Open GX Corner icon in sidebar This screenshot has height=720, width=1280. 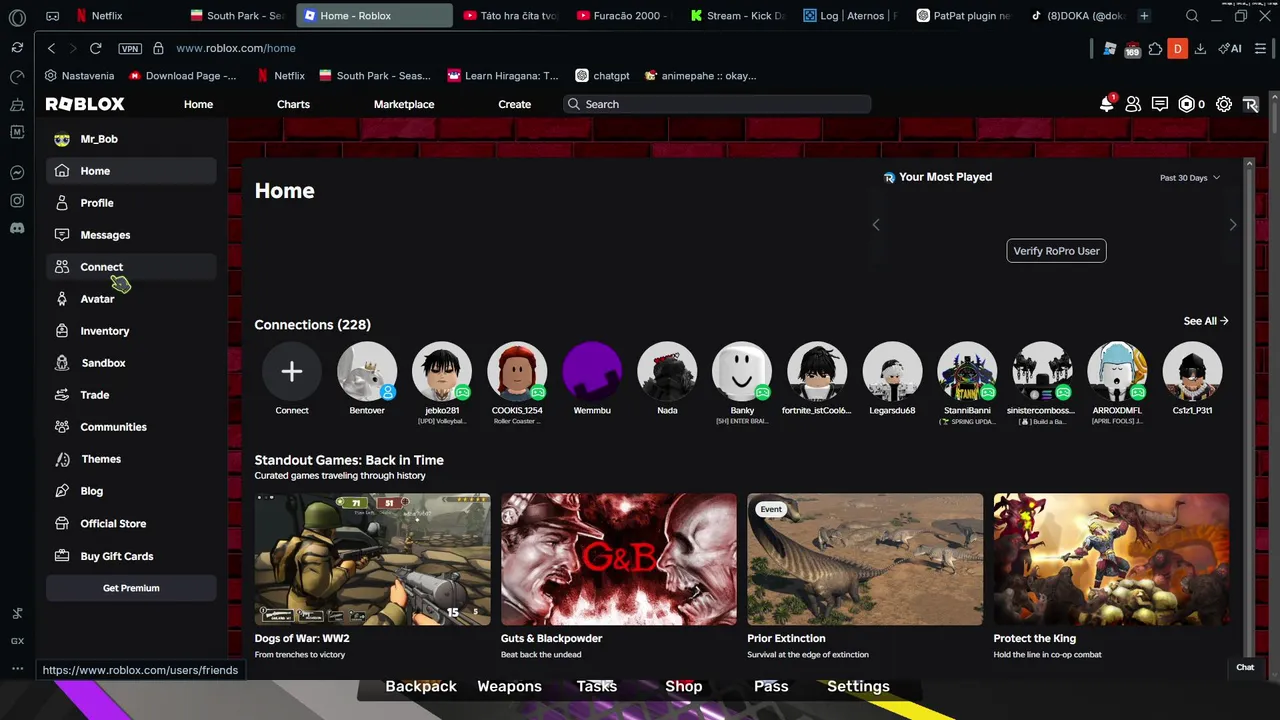17,641
